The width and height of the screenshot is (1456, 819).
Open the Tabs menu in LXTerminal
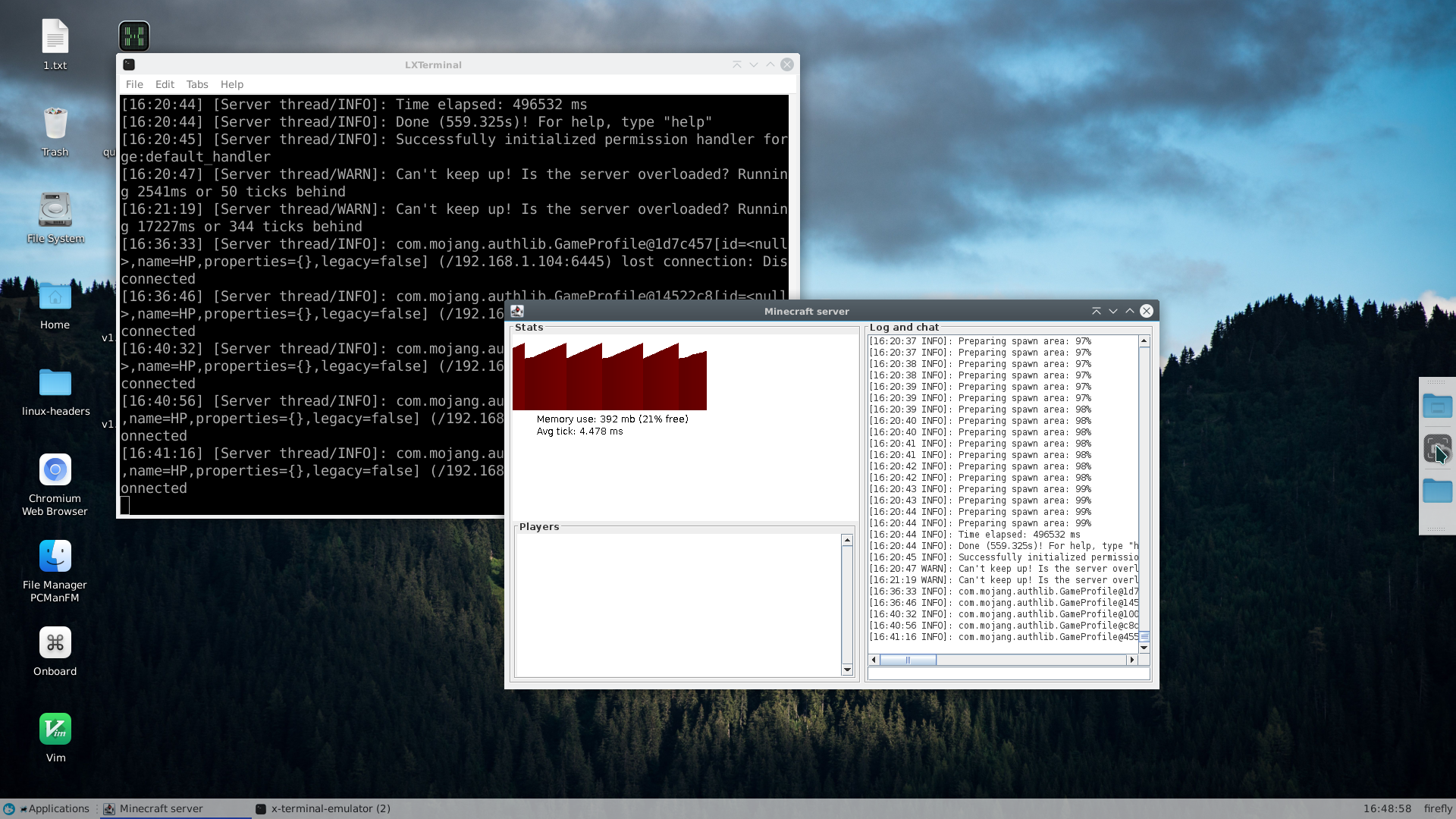(197, 84)
